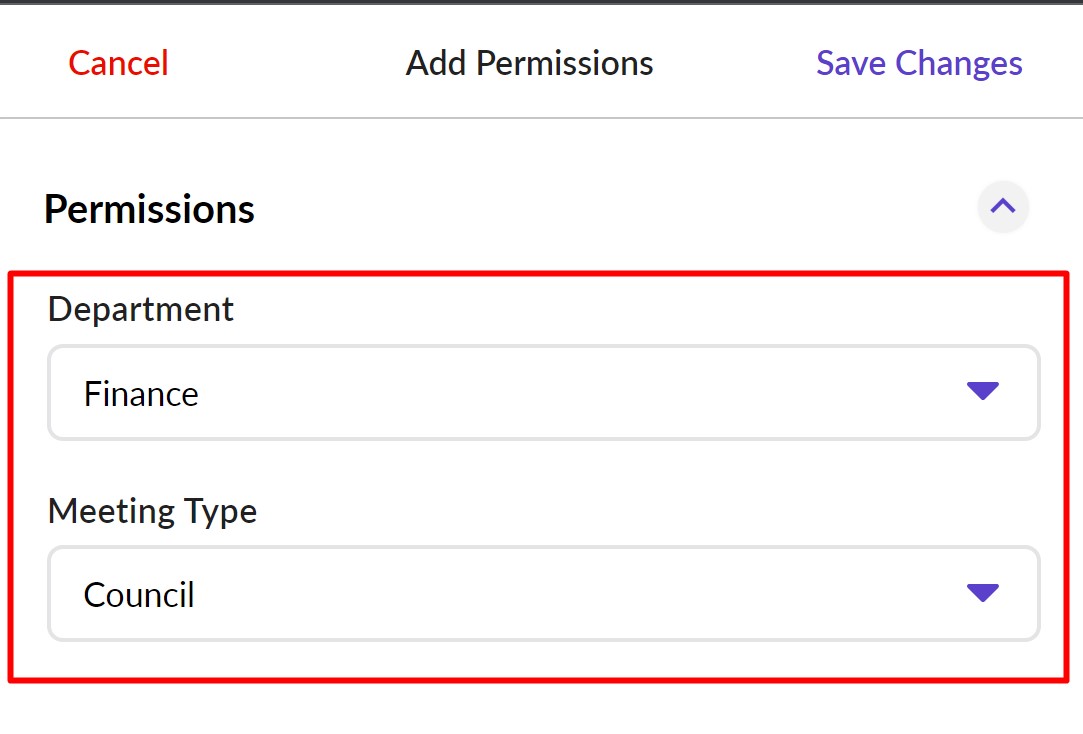
Task: Select the Council value text
Action: tap(139, 595)
